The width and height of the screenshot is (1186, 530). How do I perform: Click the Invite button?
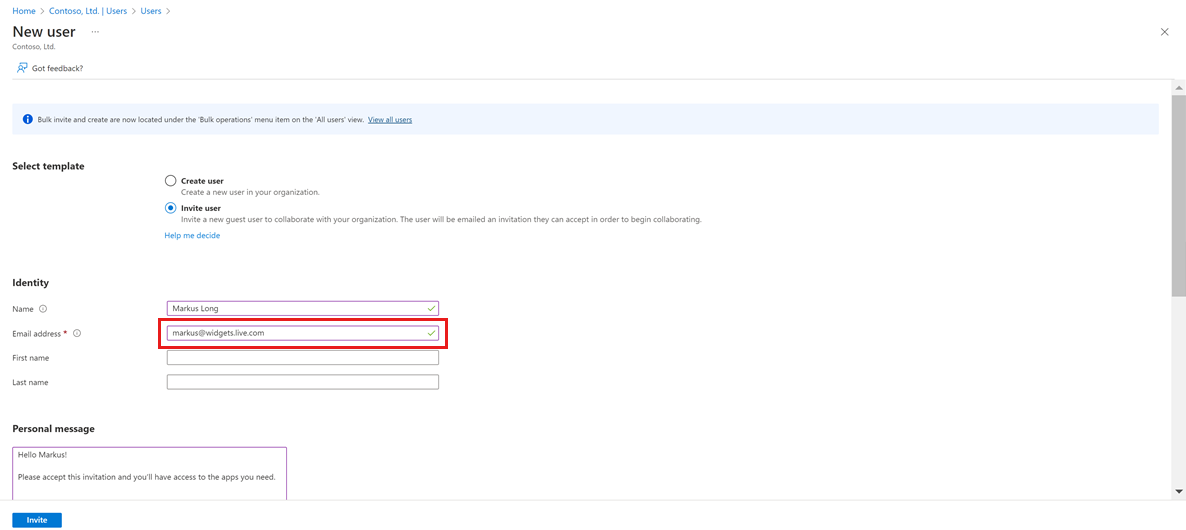coord(37,520)
